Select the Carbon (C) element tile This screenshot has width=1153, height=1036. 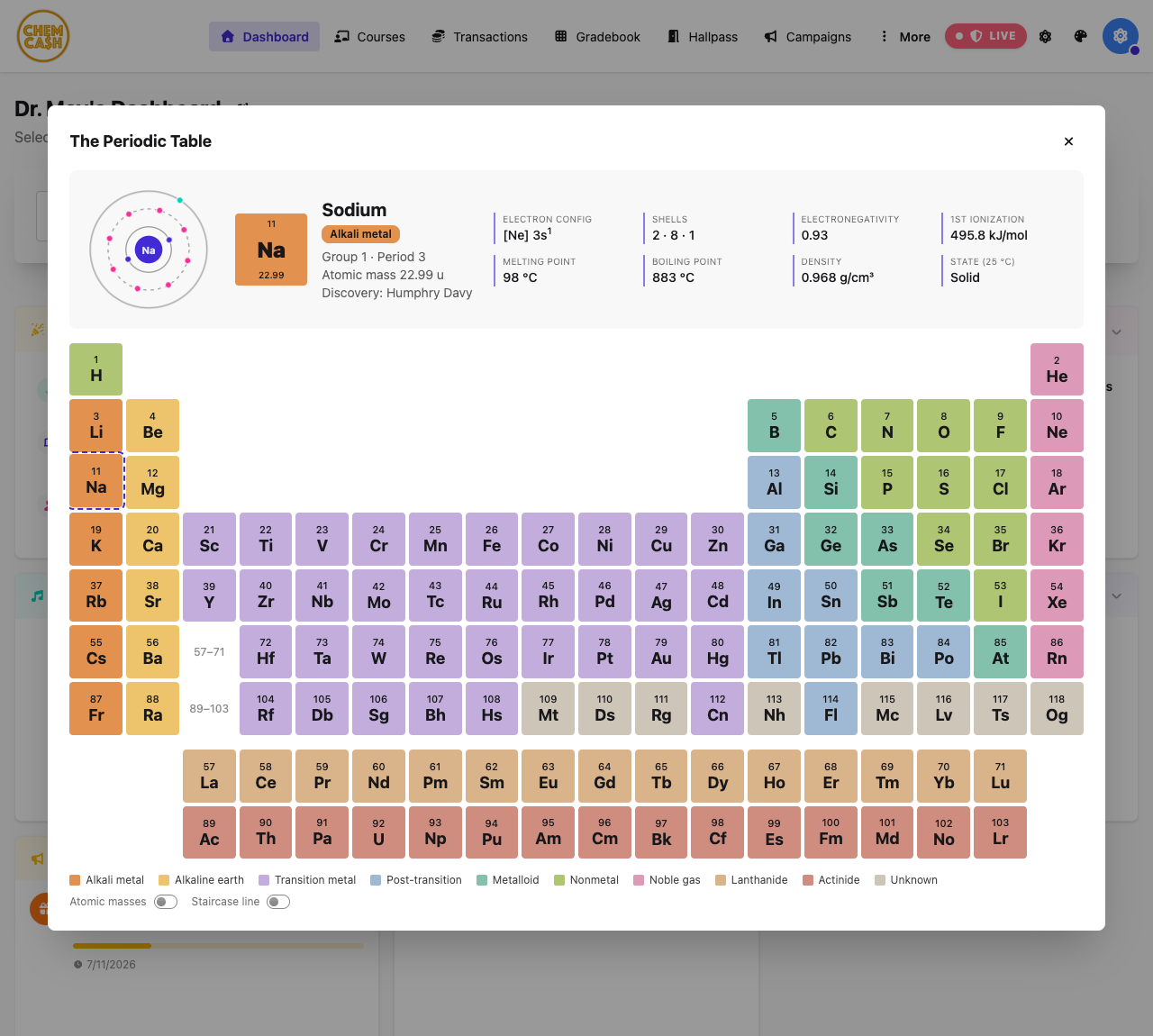point(831,425)
